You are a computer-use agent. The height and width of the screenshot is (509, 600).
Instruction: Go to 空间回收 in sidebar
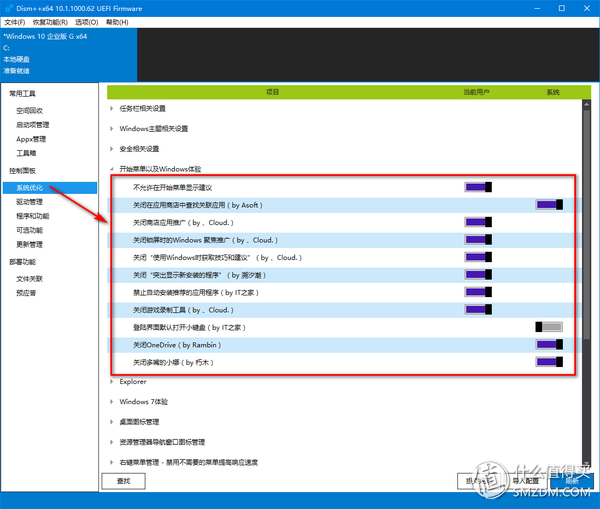point(29,111)
